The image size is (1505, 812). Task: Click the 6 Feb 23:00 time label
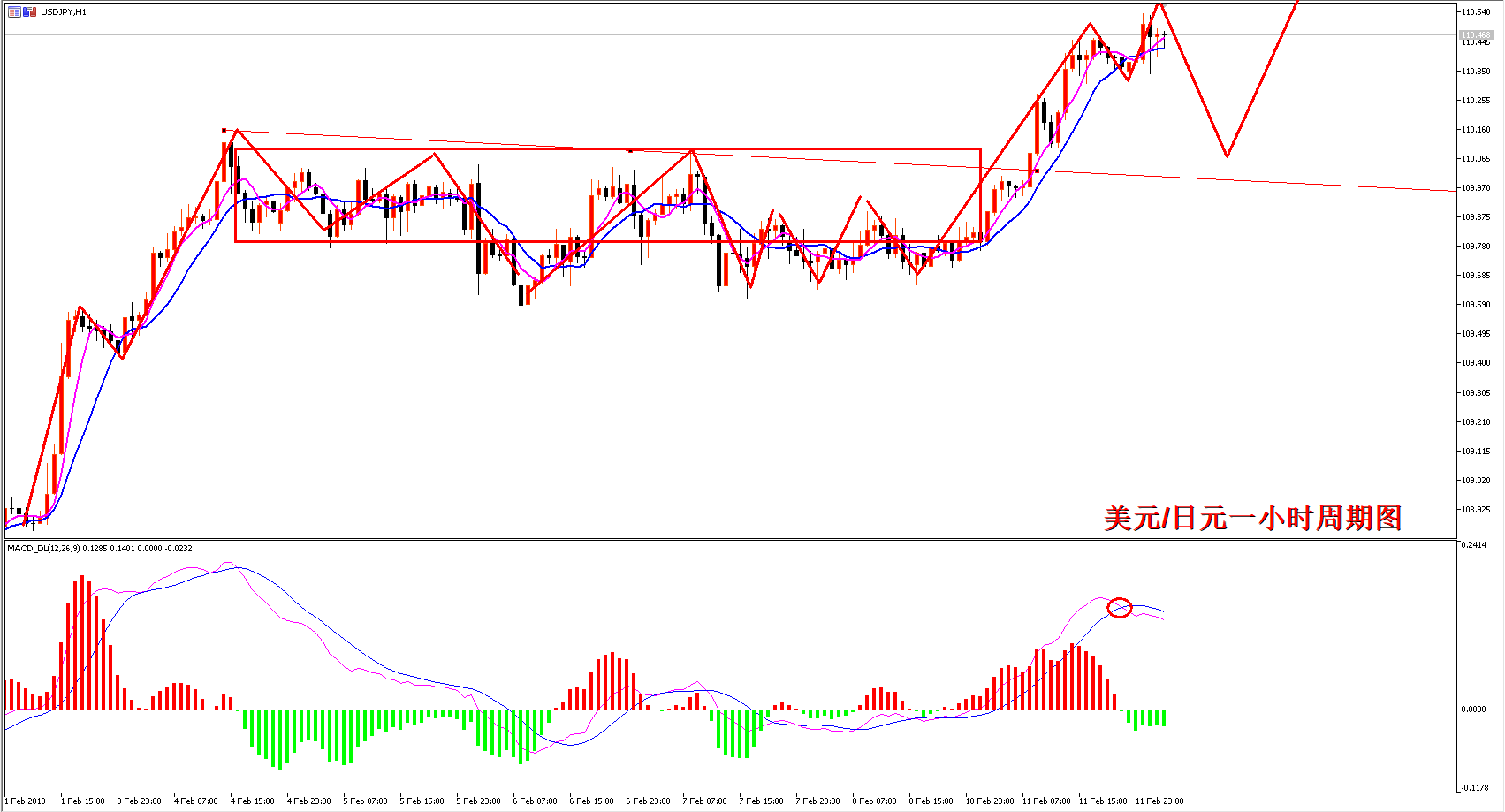tap(649, 801)
